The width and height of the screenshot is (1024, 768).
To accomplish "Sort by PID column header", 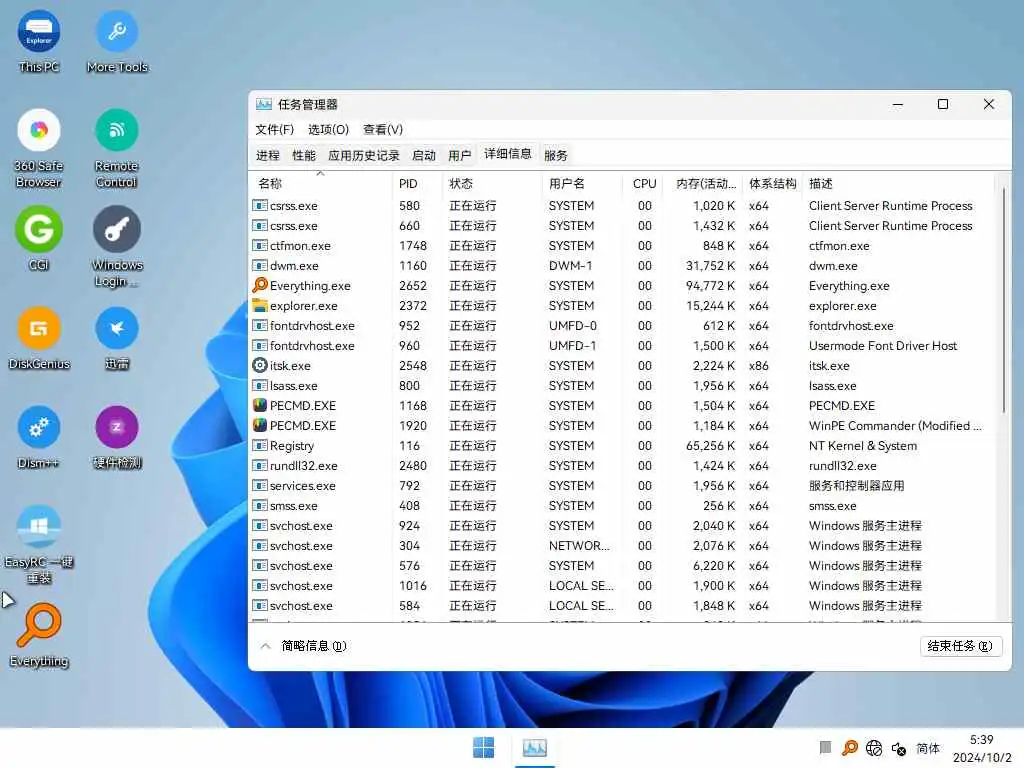I will (x=417, y=184).
